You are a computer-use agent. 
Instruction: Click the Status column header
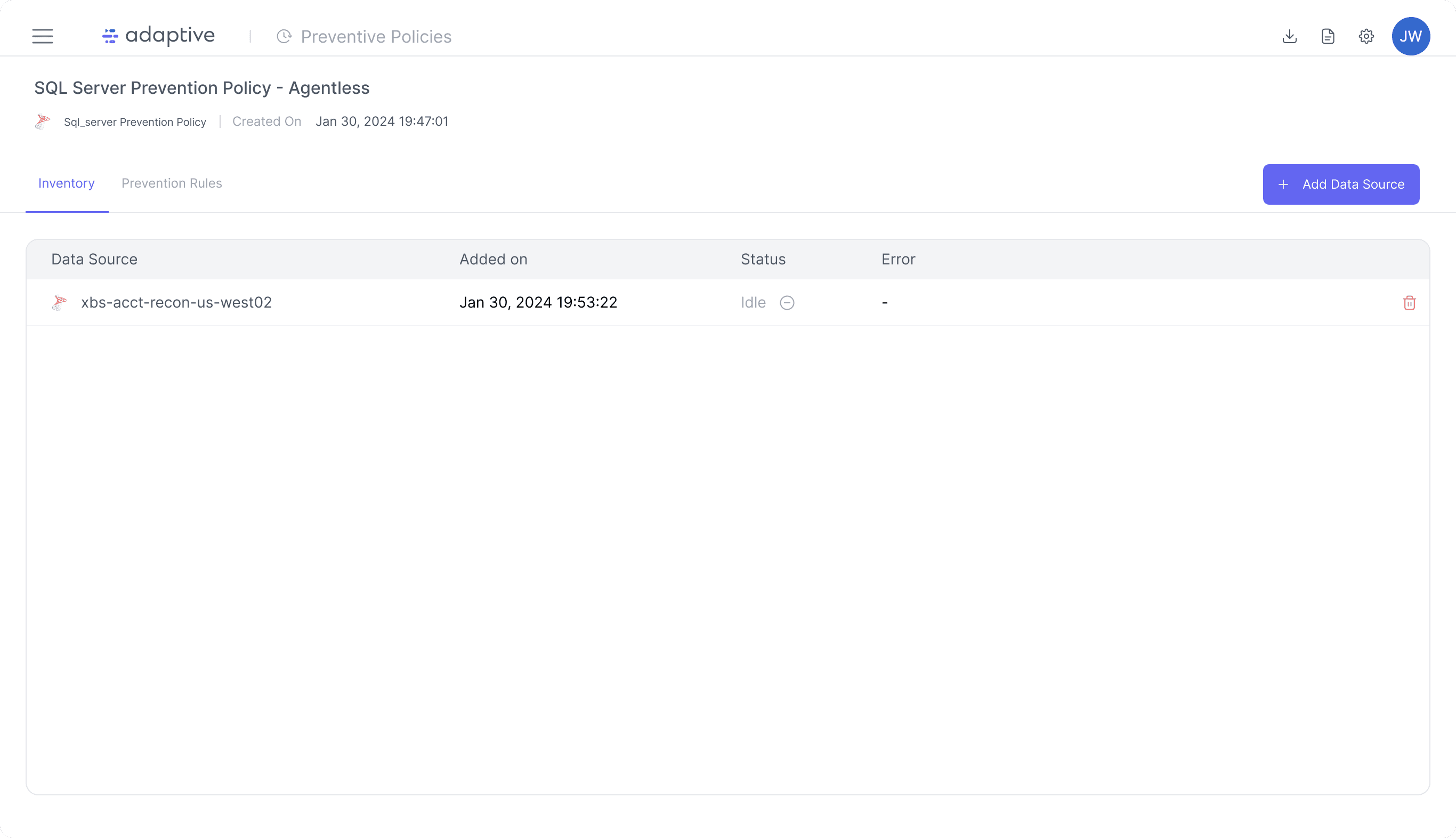coord(763,260)
